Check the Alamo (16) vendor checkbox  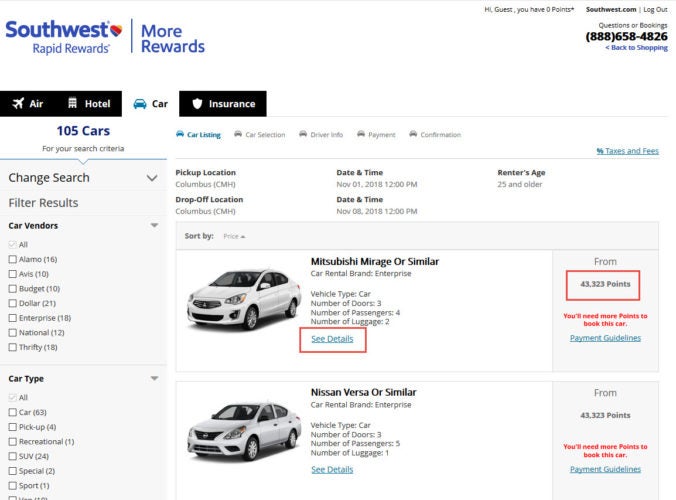coord(13,259)
